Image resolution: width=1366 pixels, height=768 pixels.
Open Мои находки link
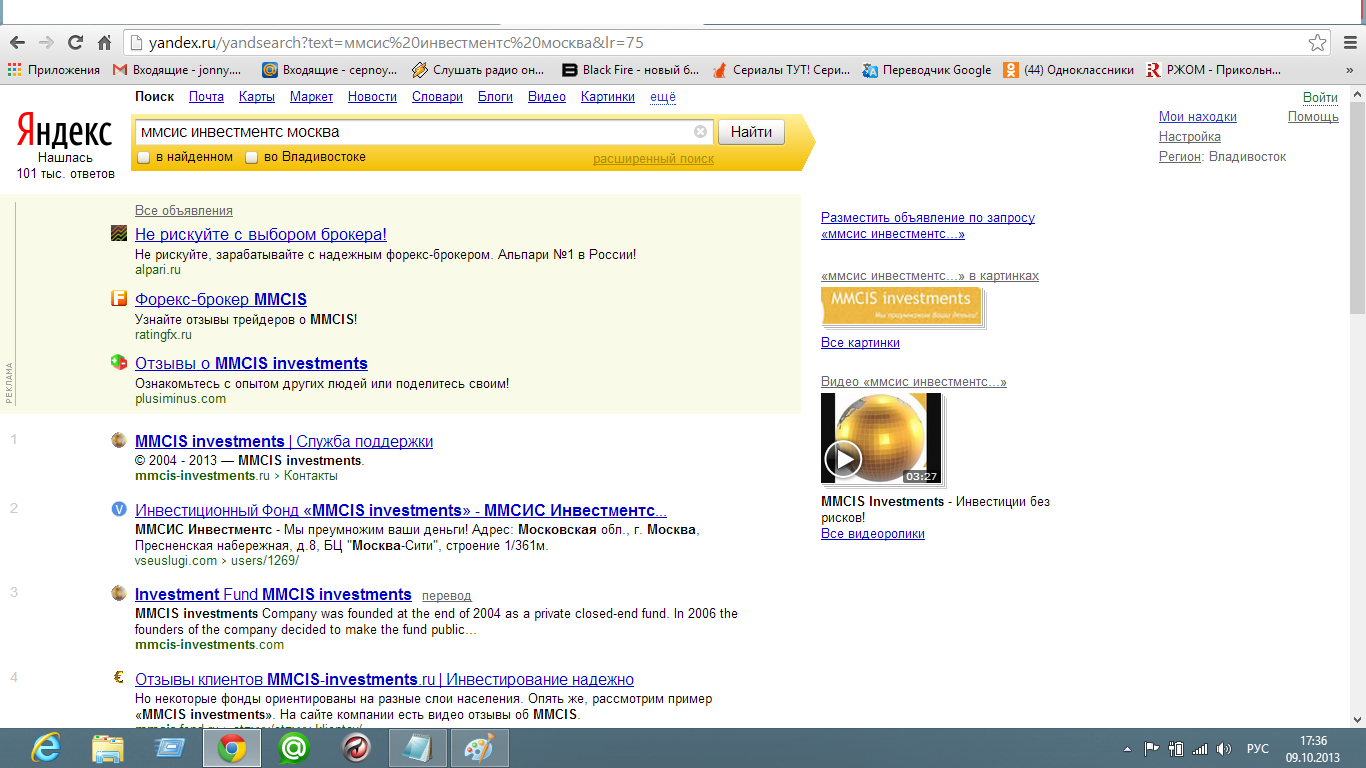pyautogui.click(x=1198, y=117)
